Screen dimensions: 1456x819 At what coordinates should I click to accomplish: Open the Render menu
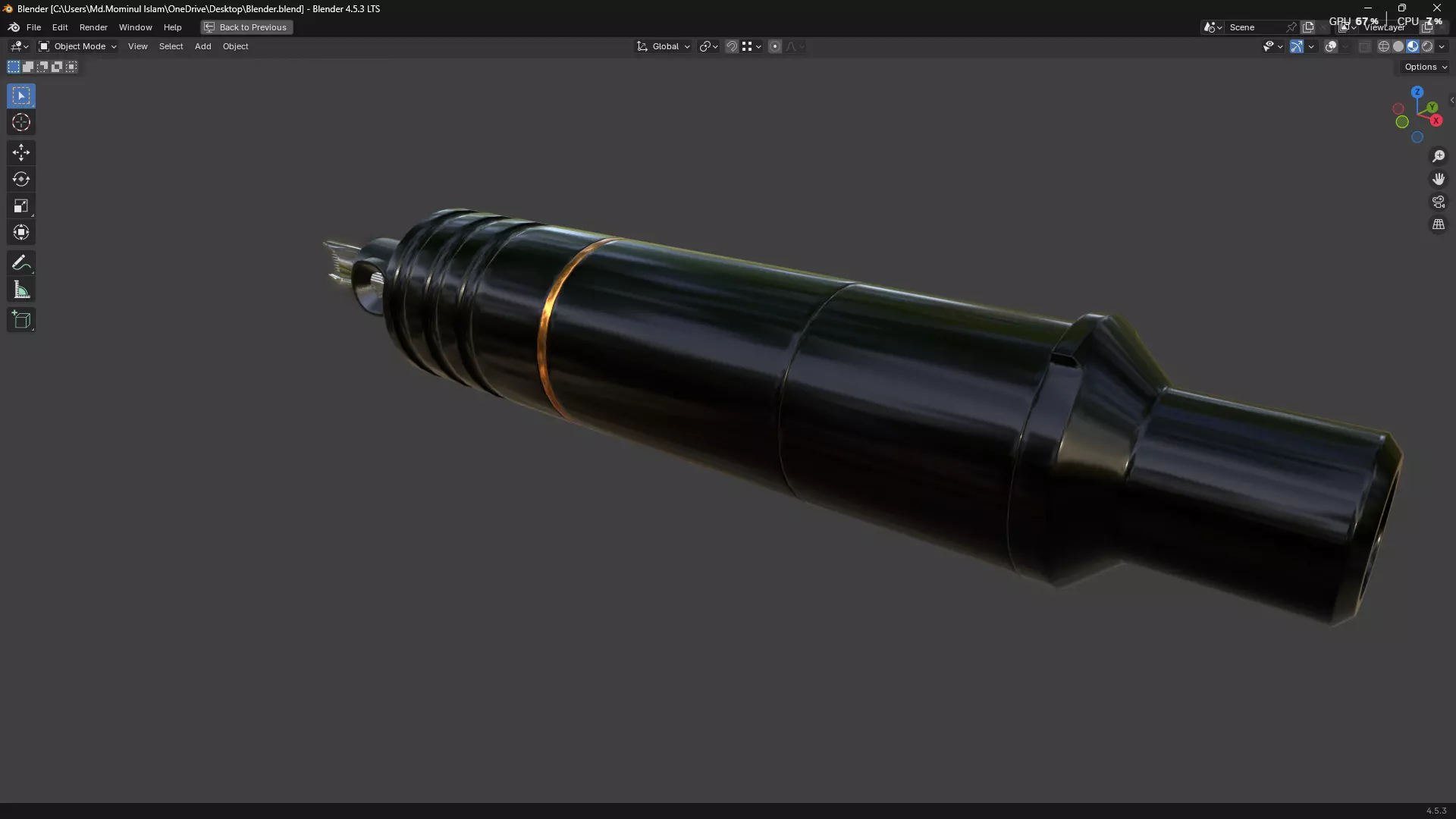93,27
